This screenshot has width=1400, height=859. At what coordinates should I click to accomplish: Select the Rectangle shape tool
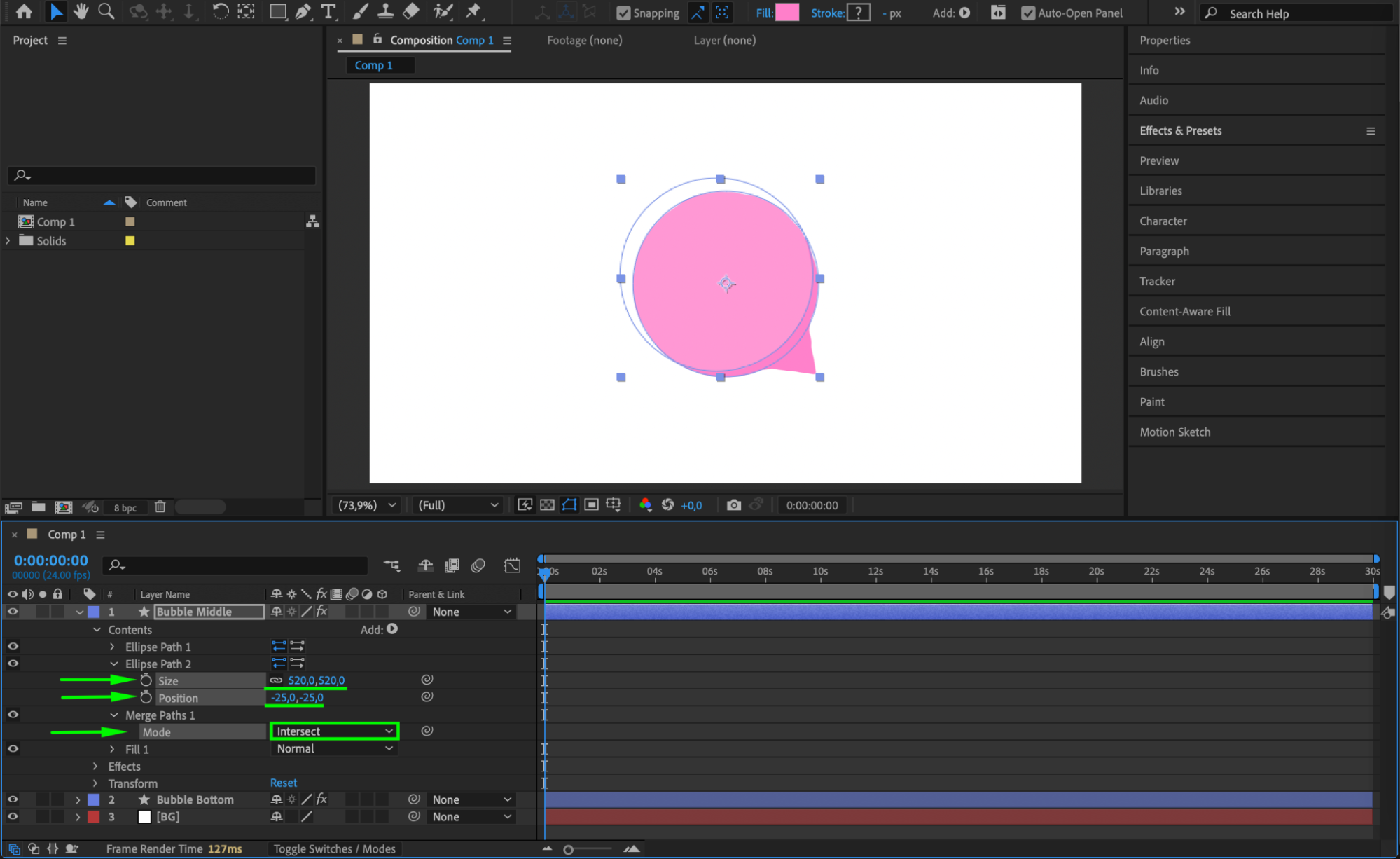click(277, 11)
